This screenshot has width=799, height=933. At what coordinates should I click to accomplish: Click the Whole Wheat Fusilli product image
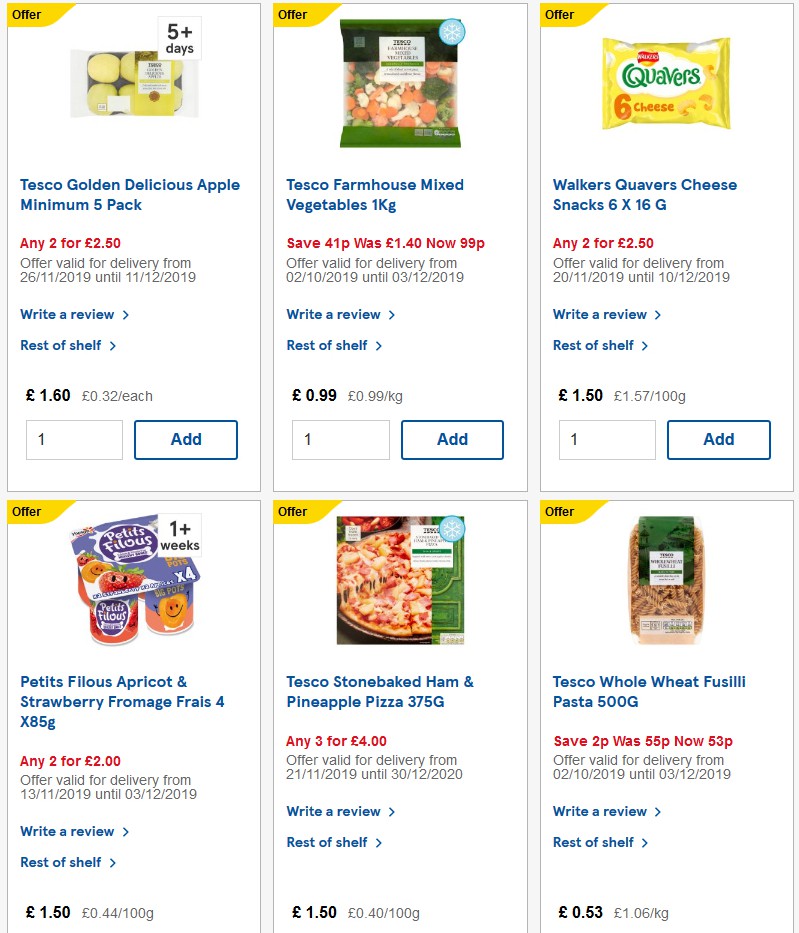[667, 580]
